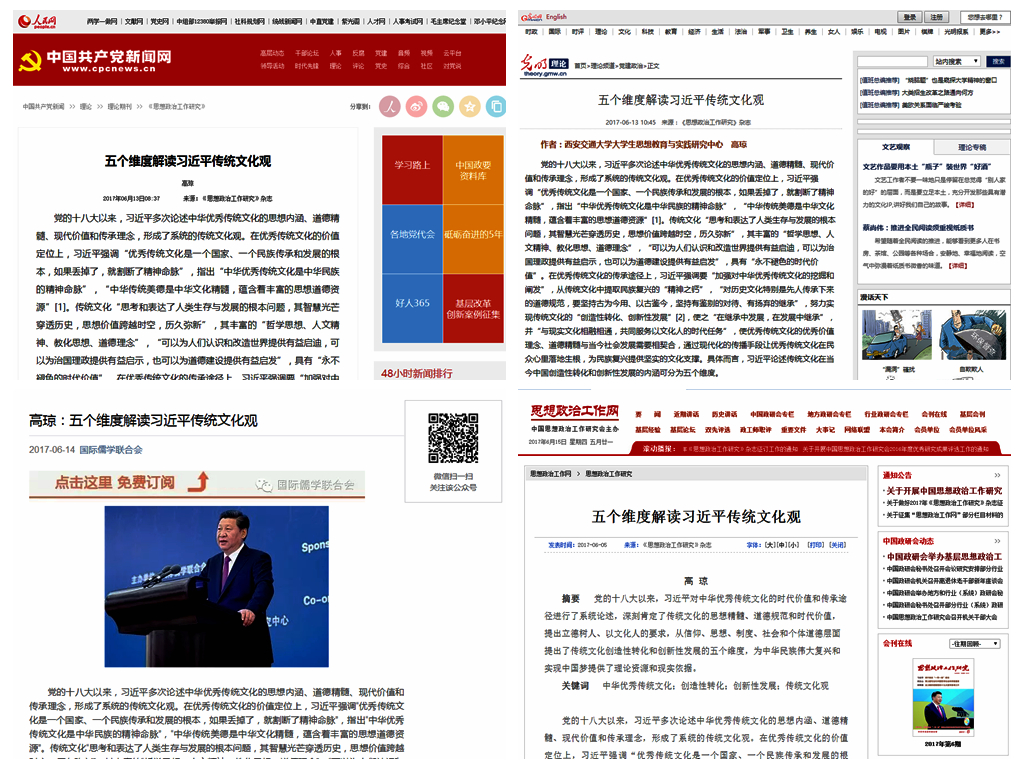The image size is (1024, 768).
Task: Click the 关闭 close link
Action: tap(837, 545)
